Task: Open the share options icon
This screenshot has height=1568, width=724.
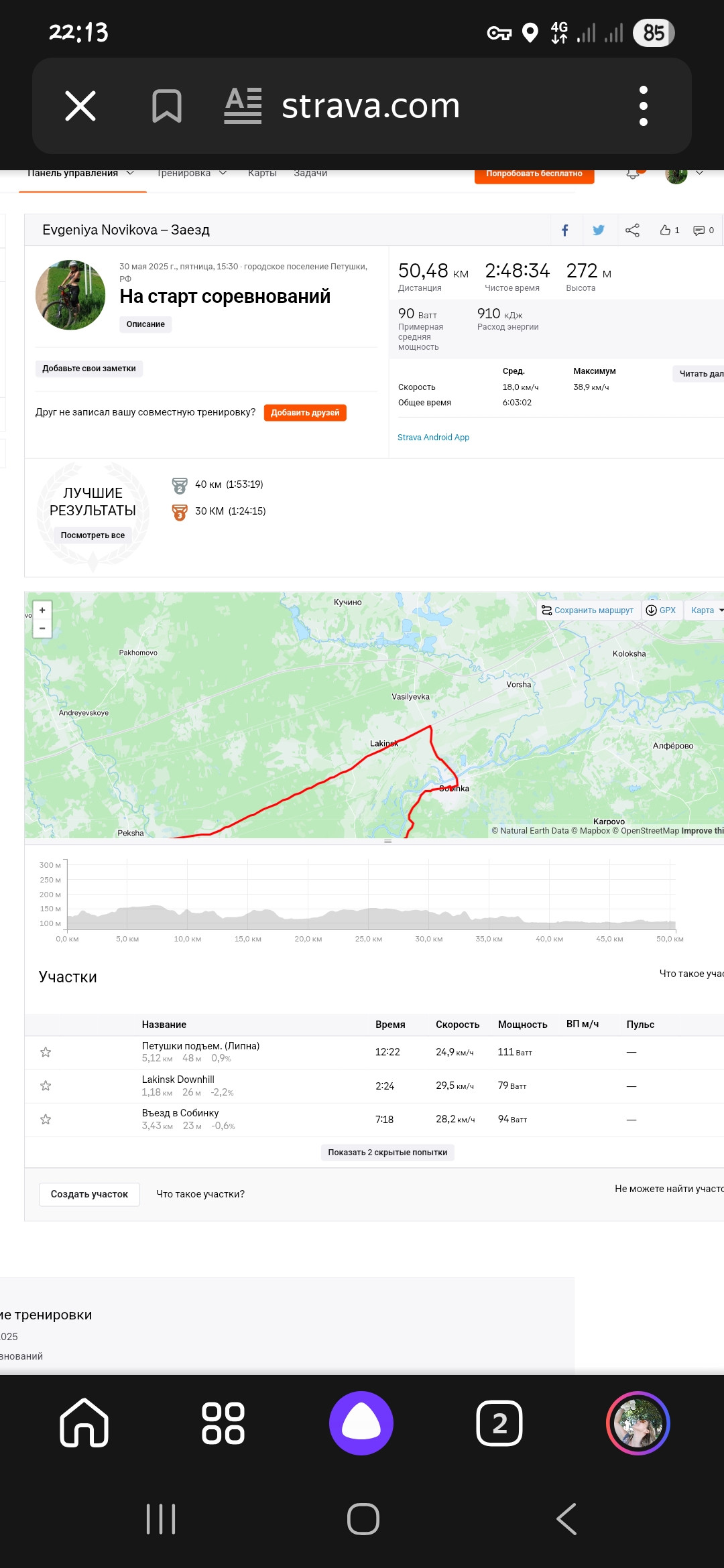Action: click(632, 231)
